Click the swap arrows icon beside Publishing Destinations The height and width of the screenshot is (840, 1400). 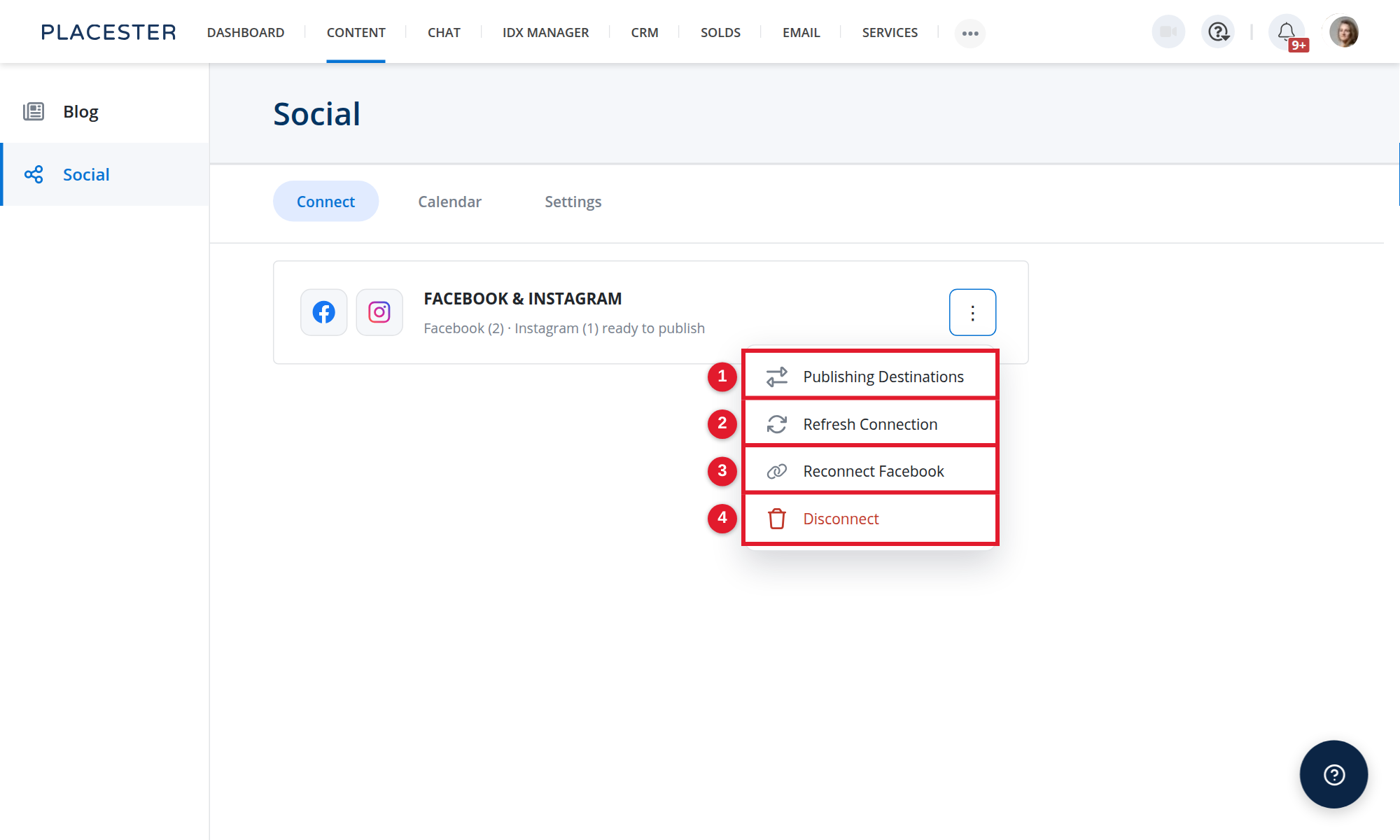[x=777, y=377]
